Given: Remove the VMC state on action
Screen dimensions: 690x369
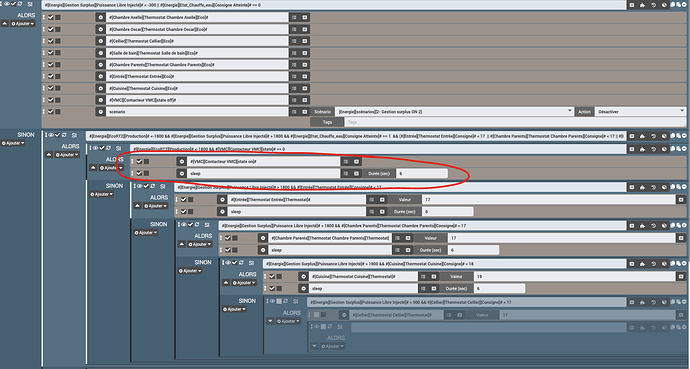Looking at the screenshot, I should 181,161.
